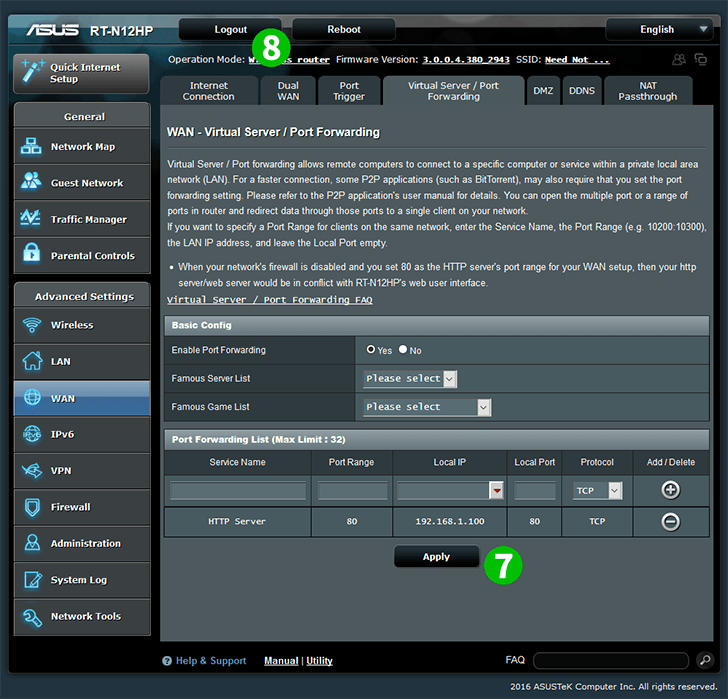Select No for Enable Port Forwarding

pyautogui.click(x=403, y=349)
